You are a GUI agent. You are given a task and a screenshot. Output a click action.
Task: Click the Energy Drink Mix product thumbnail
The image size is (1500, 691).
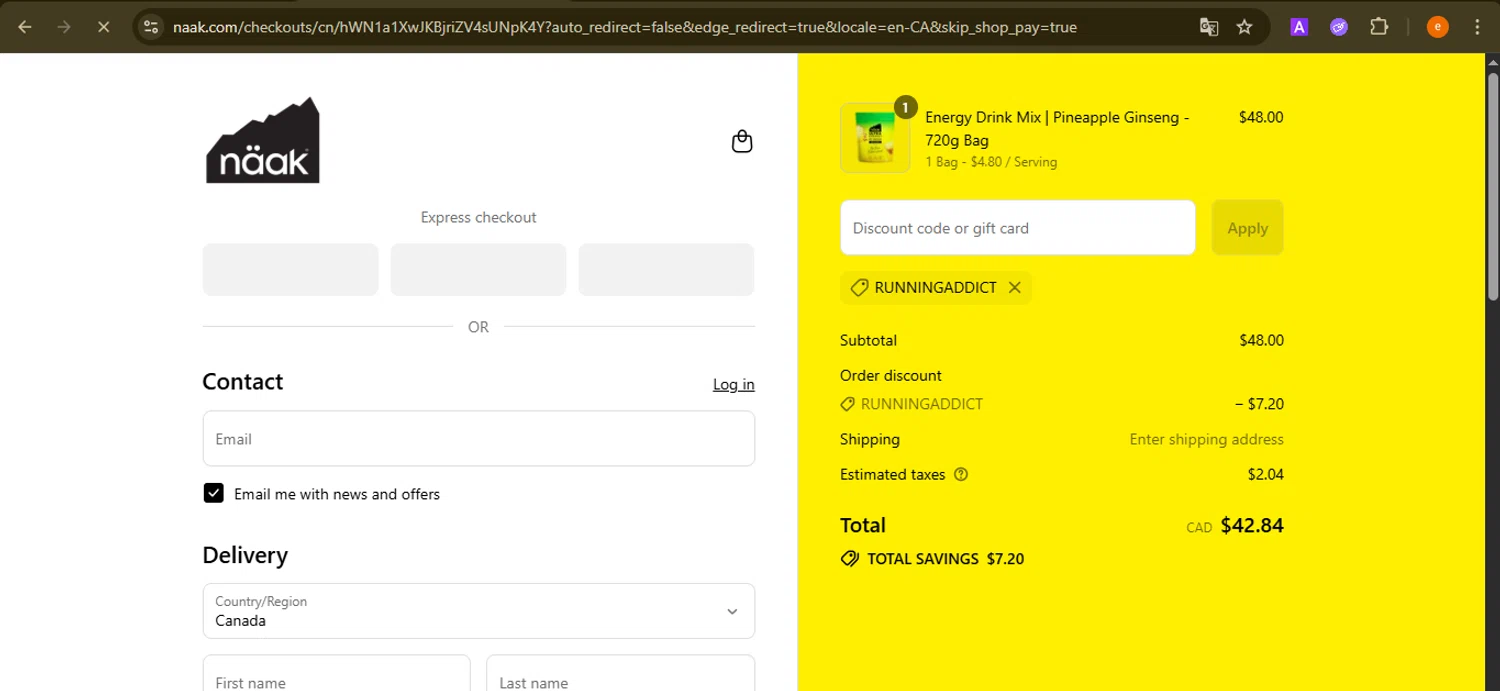tap(875, 138)
